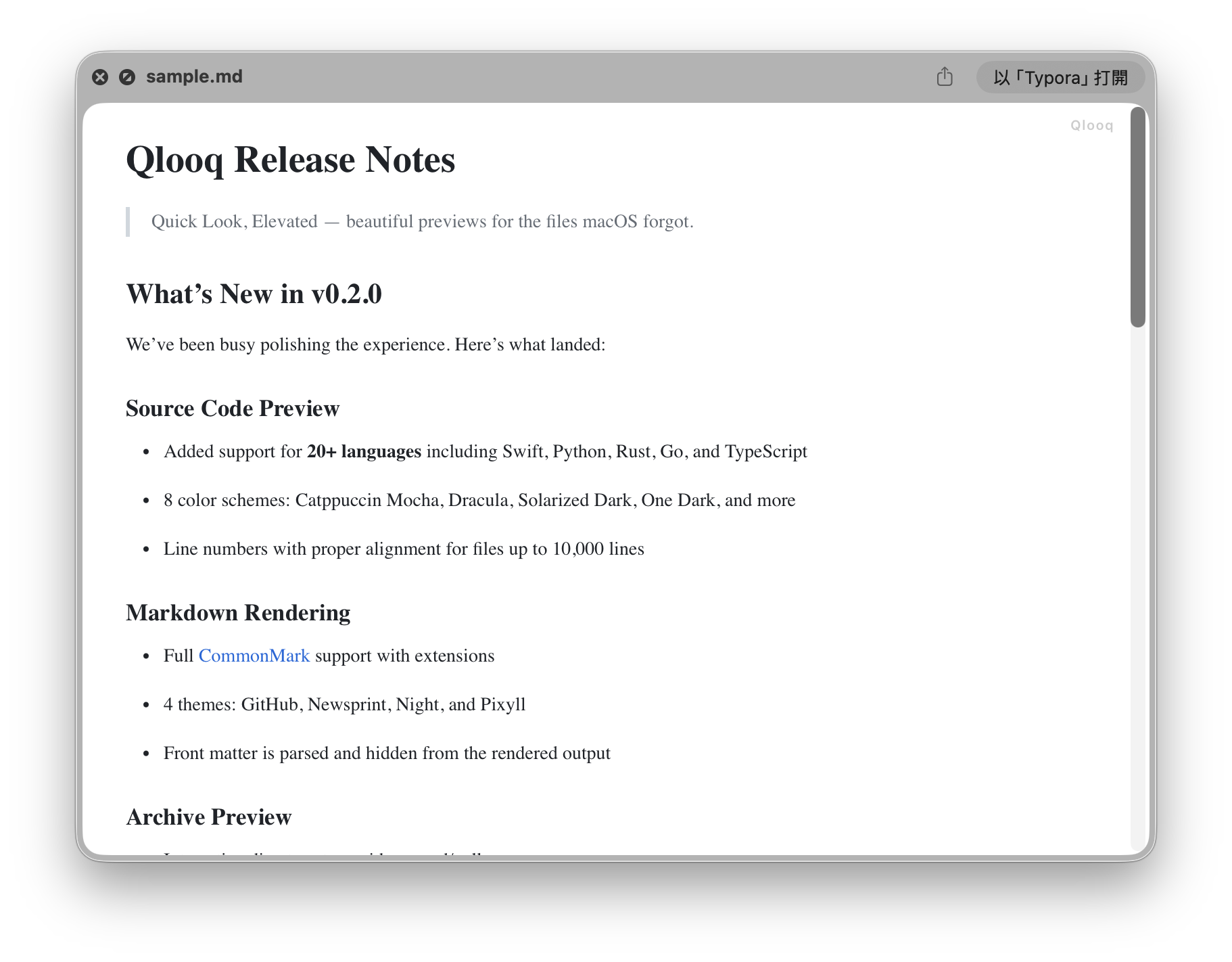1232x962 pixels.
Task: Click the Source Code Preview heading
Action: click(x=233, y=409)
